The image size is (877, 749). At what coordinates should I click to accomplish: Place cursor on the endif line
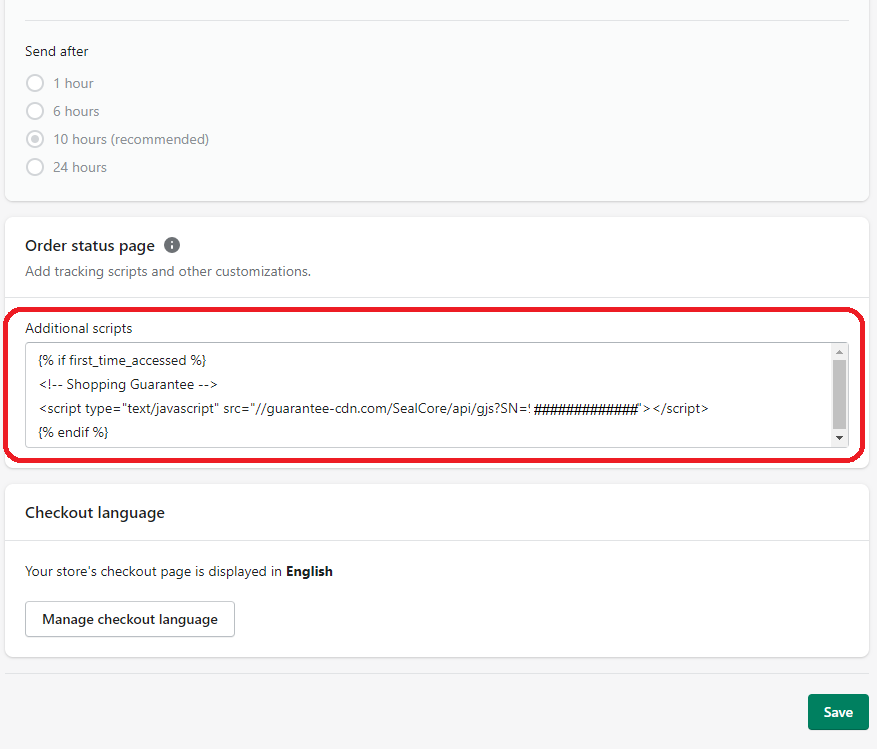(73, 432)
